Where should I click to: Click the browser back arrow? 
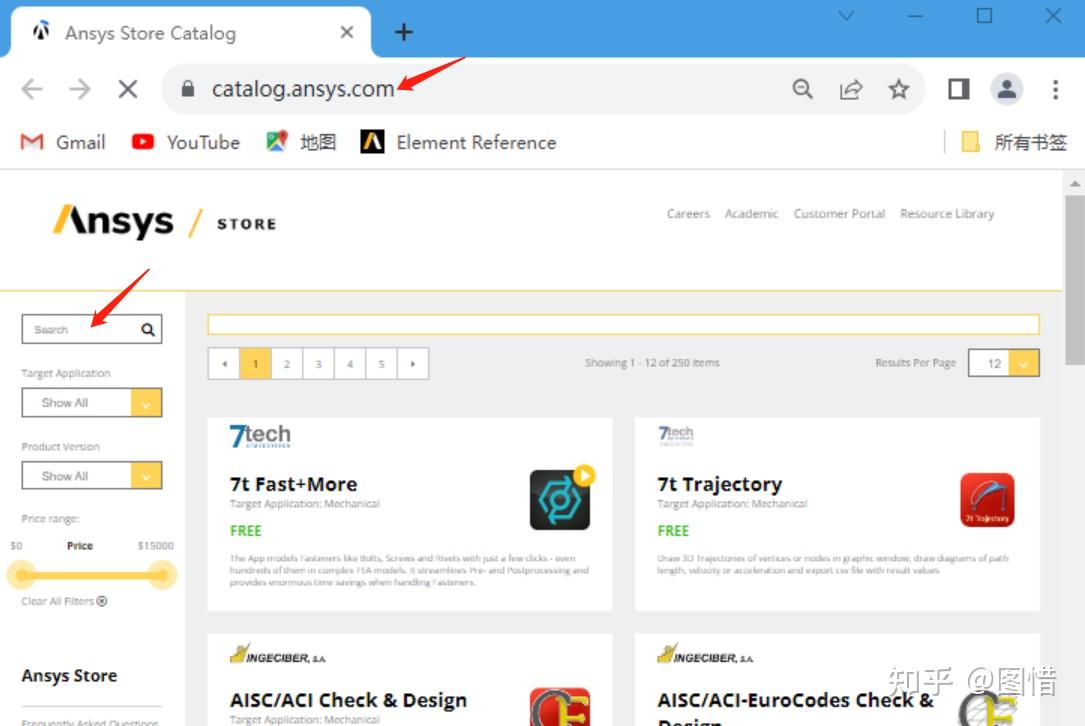32,89
